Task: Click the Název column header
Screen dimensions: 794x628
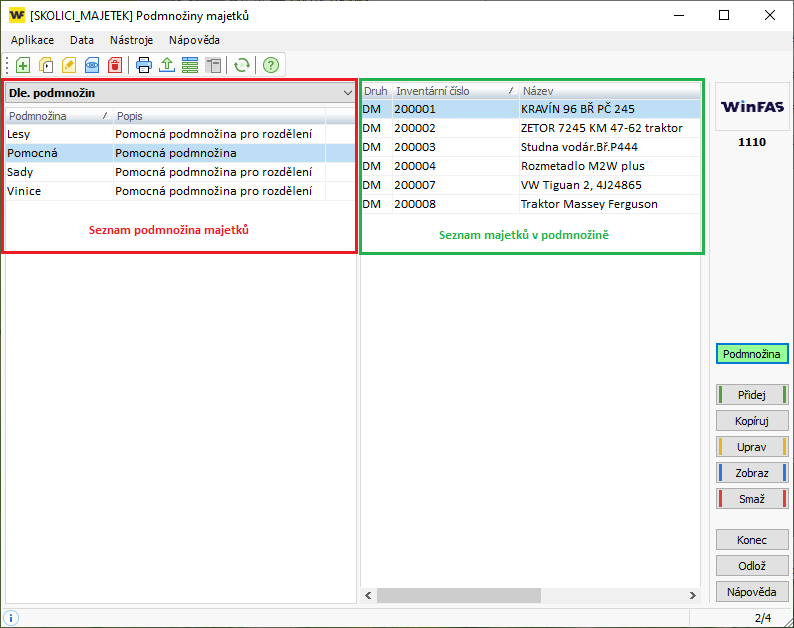Action: (x=610, y=91)
